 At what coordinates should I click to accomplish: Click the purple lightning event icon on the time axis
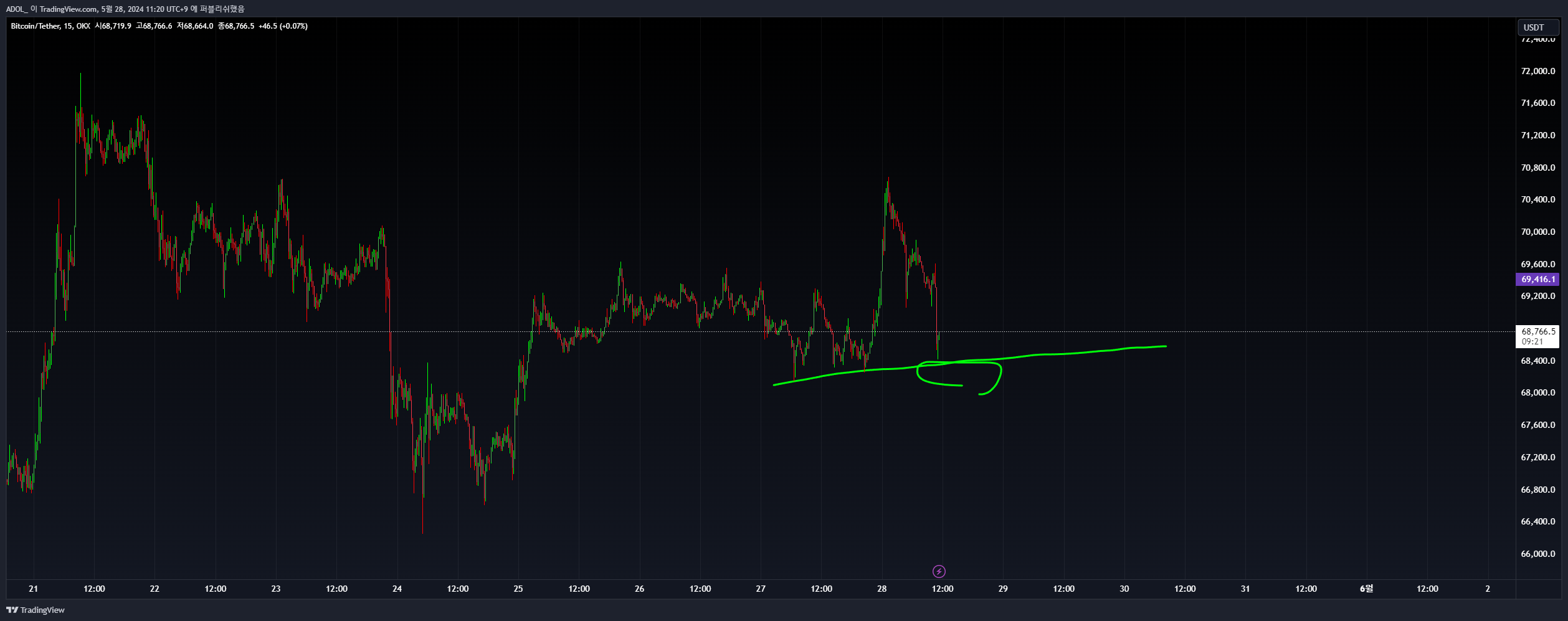[939, 571]
